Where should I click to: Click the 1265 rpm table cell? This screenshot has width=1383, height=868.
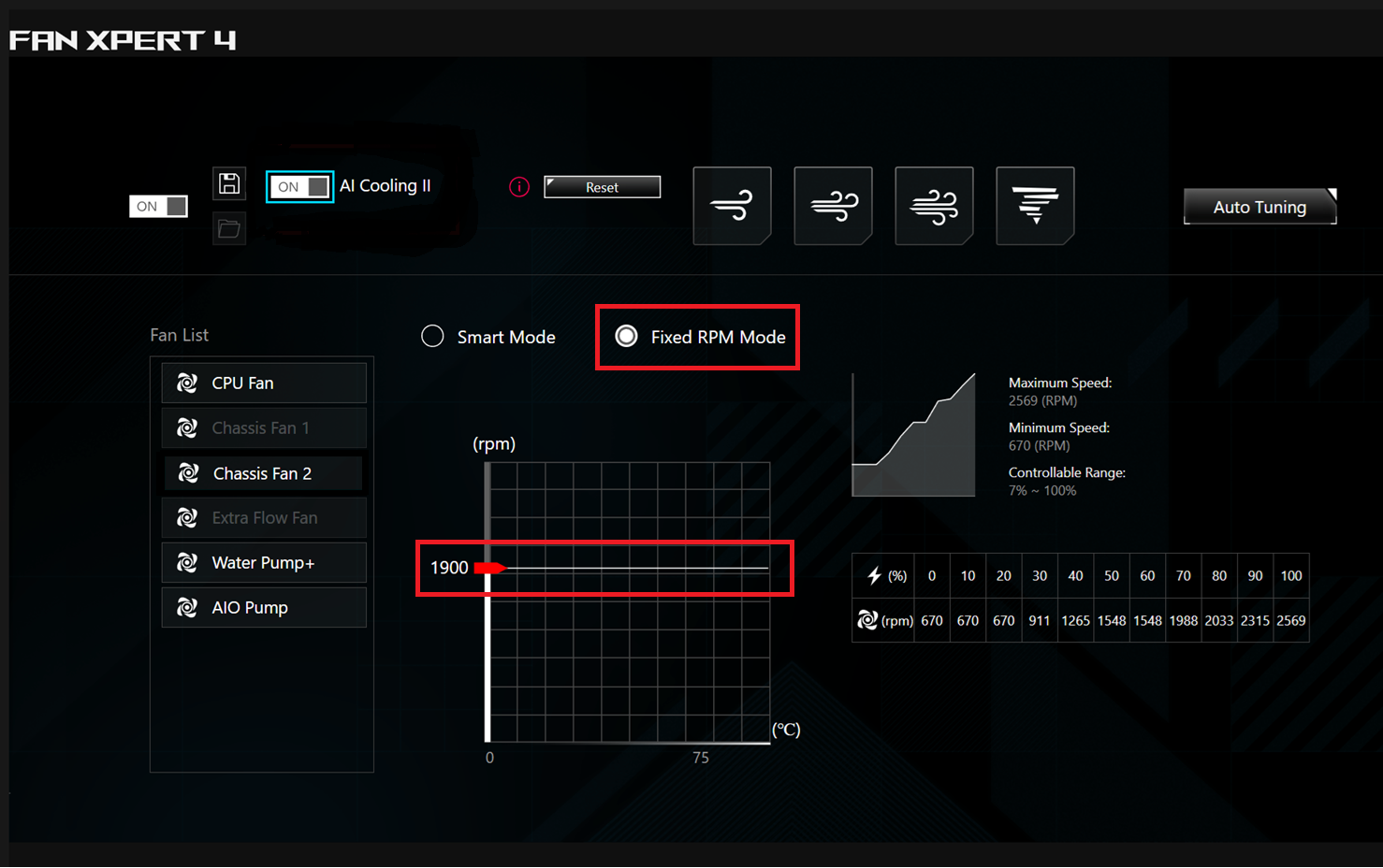(1075, 620)
